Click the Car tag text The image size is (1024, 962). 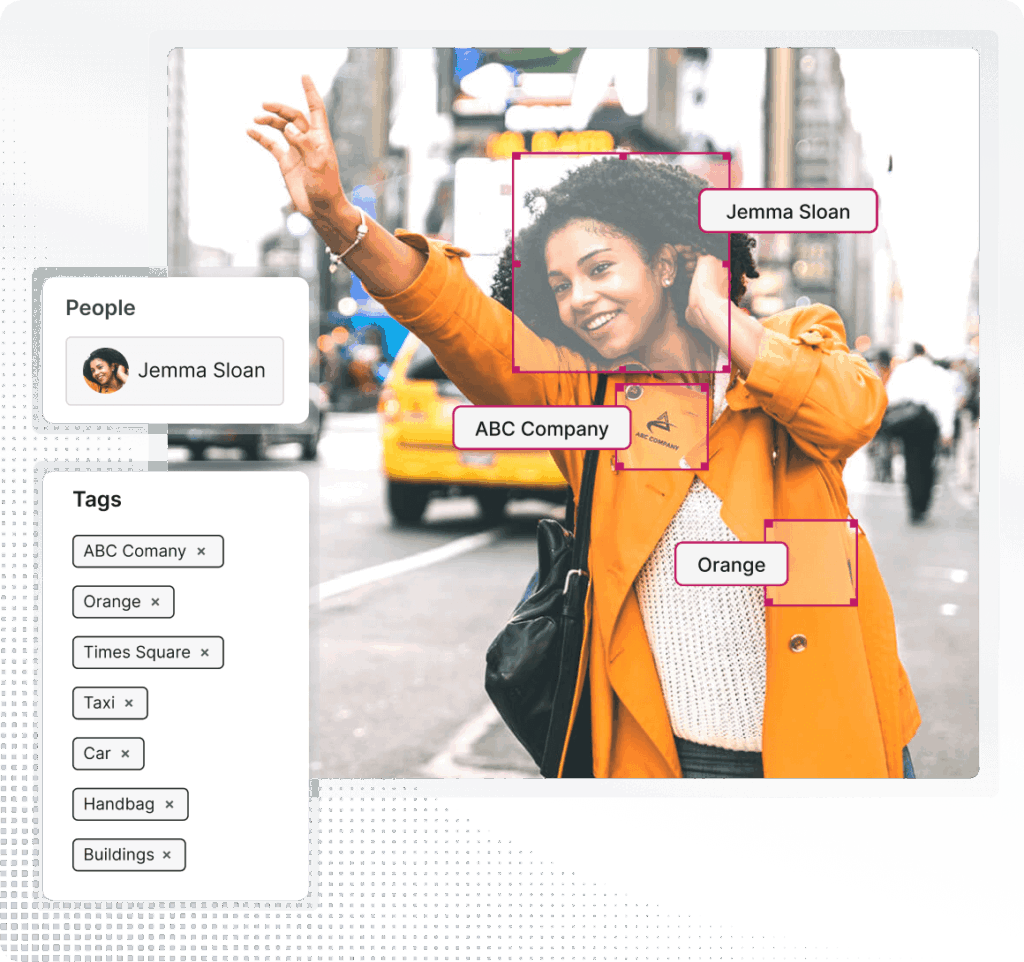click(x=97, y=754)
